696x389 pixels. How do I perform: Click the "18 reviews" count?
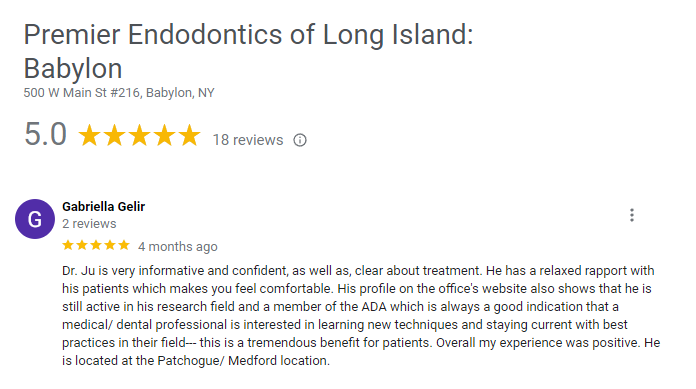click(x=248, y=140)
